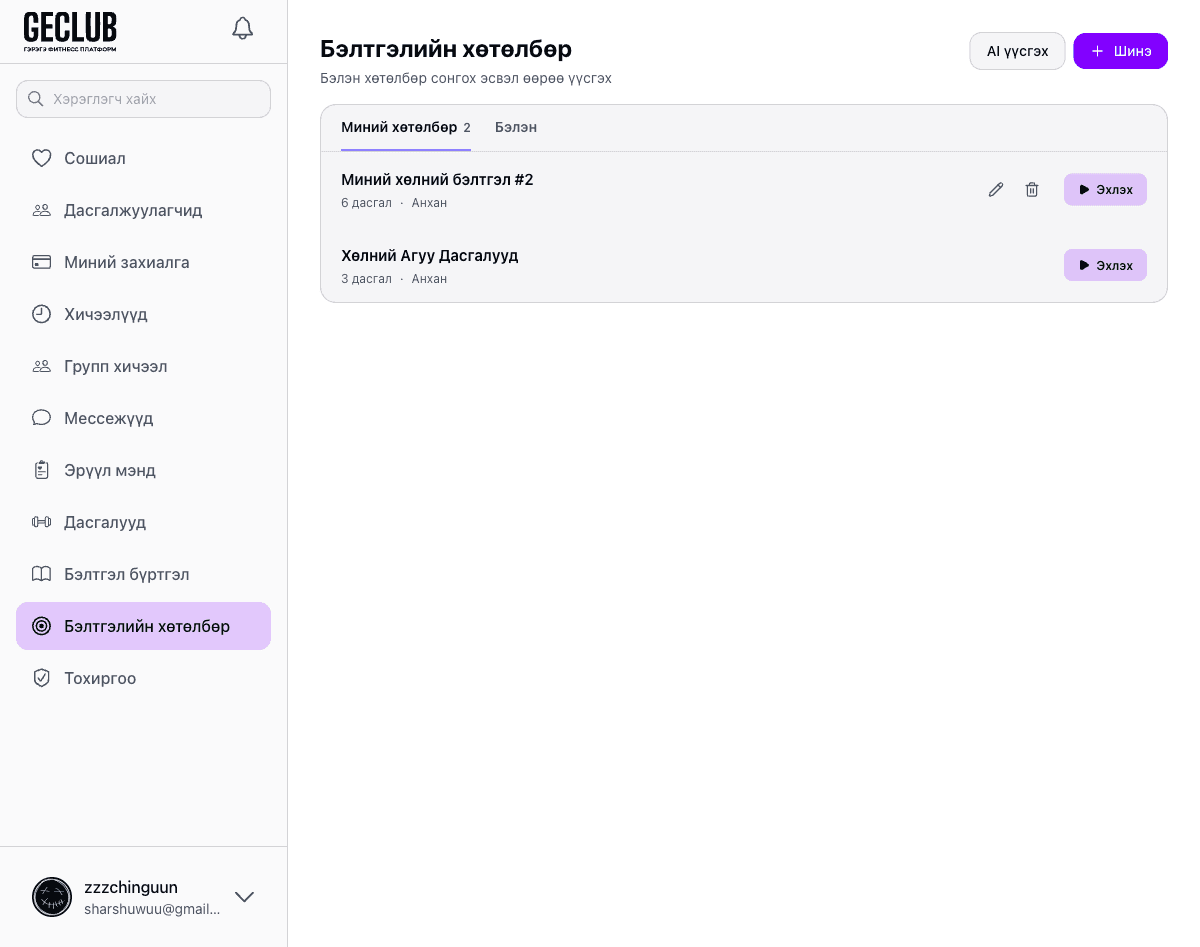Click pencil edit icon for Миний хөлний бэлтгэл #2
Image resolution: width=1200 pixels, height=947 pixels.
(x=996, y=190)
